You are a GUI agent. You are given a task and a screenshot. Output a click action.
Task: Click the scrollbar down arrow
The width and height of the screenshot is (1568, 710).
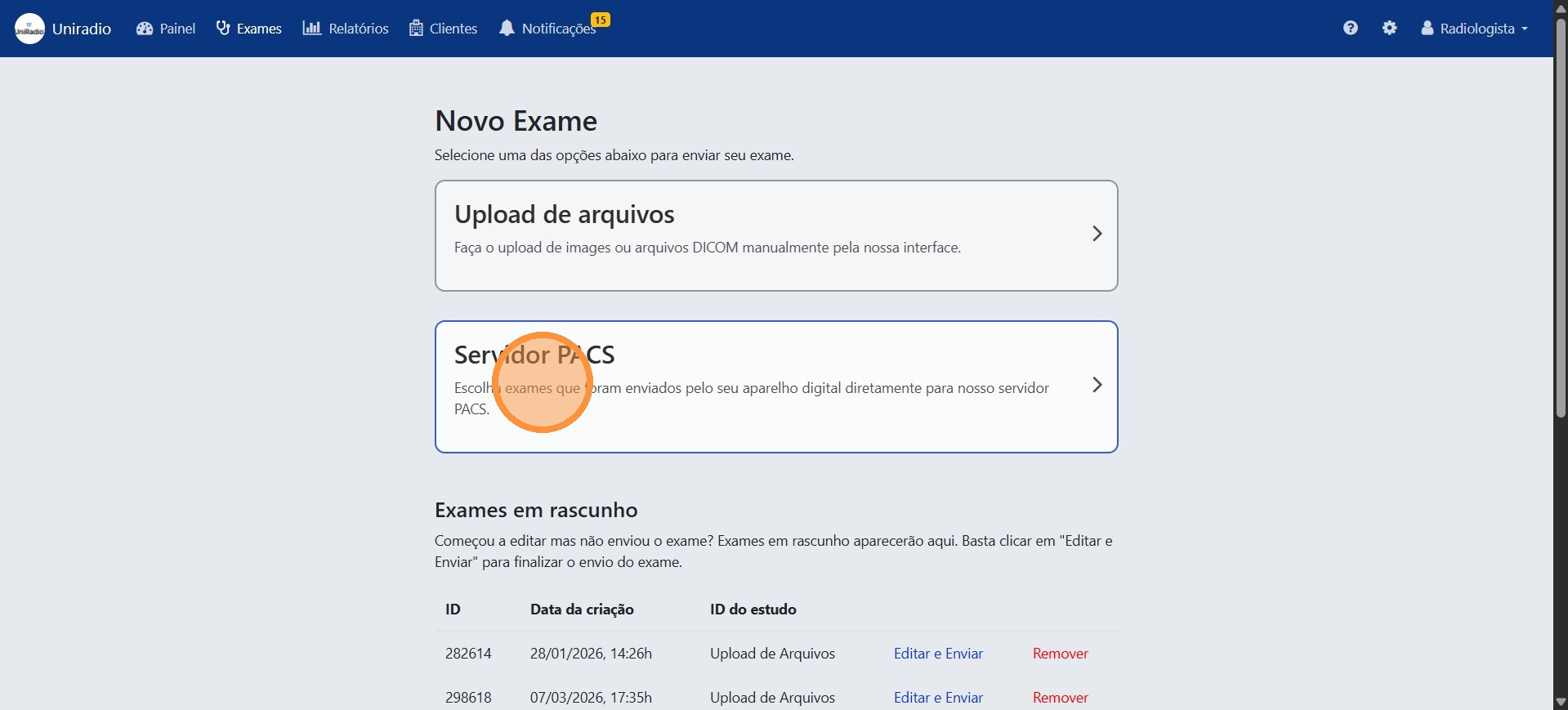1561,702
